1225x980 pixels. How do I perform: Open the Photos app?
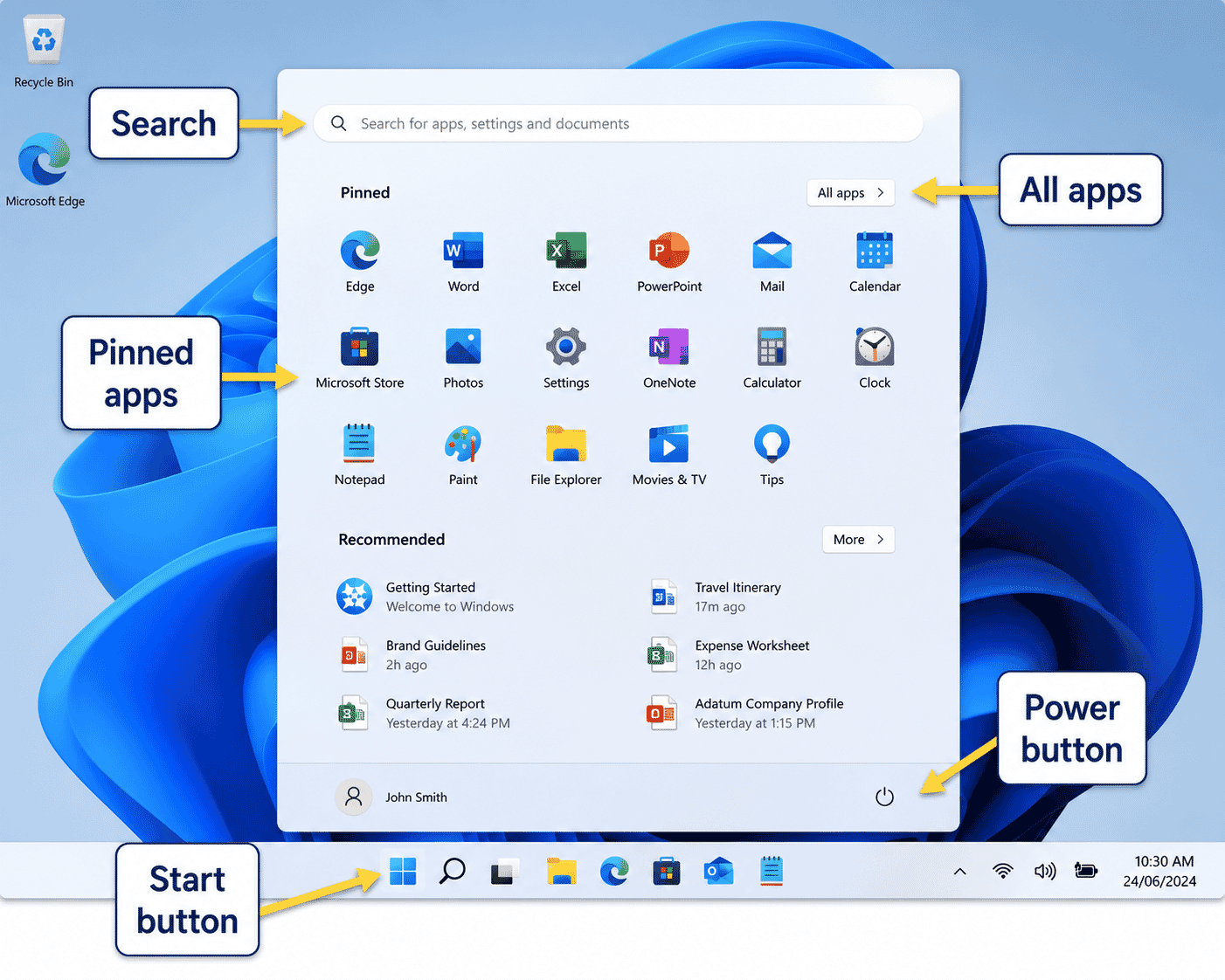[463, 357]
